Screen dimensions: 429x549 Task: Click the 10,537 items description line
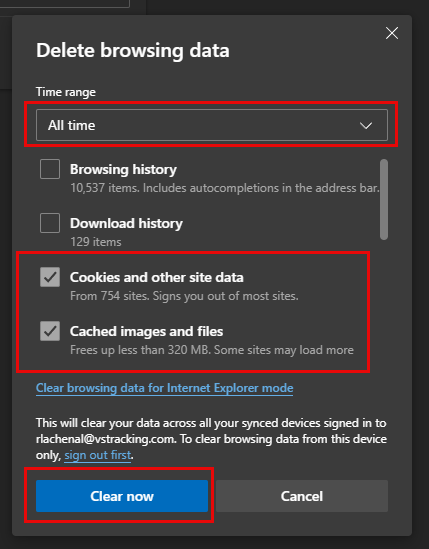(225, 188)
